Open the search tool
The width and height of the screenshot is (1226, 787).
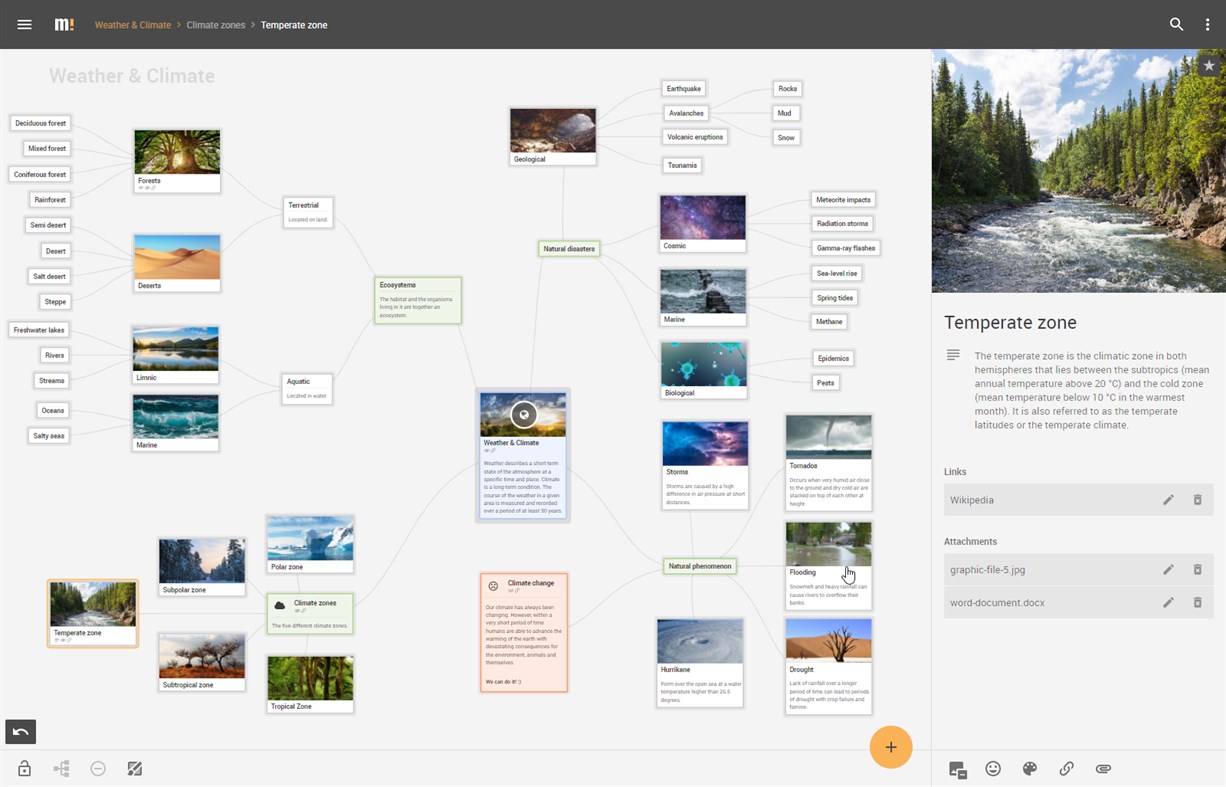tap(1177, 25)
